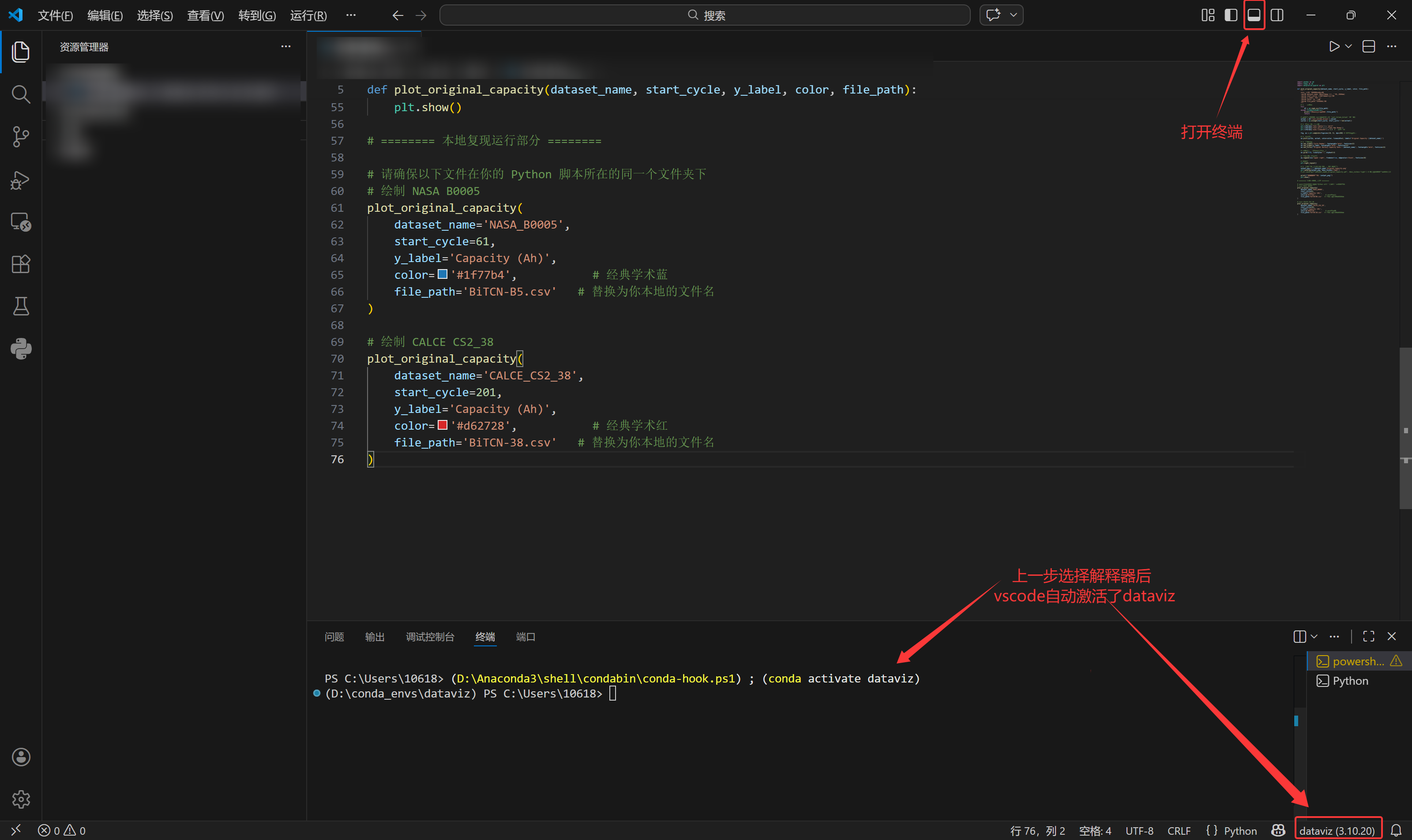Screen dimensions: 1412x840
Task: Open the Extensions view
Action: coord(21,264)
